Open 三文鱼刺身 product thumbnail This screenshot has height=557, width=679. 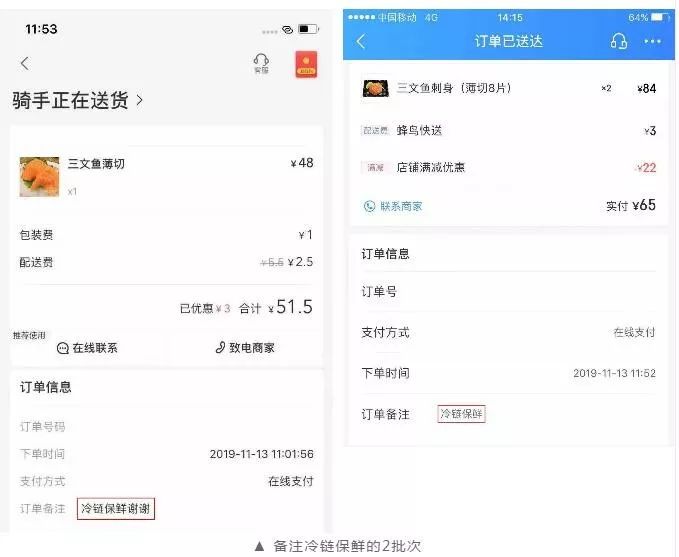tap(375, 88)
